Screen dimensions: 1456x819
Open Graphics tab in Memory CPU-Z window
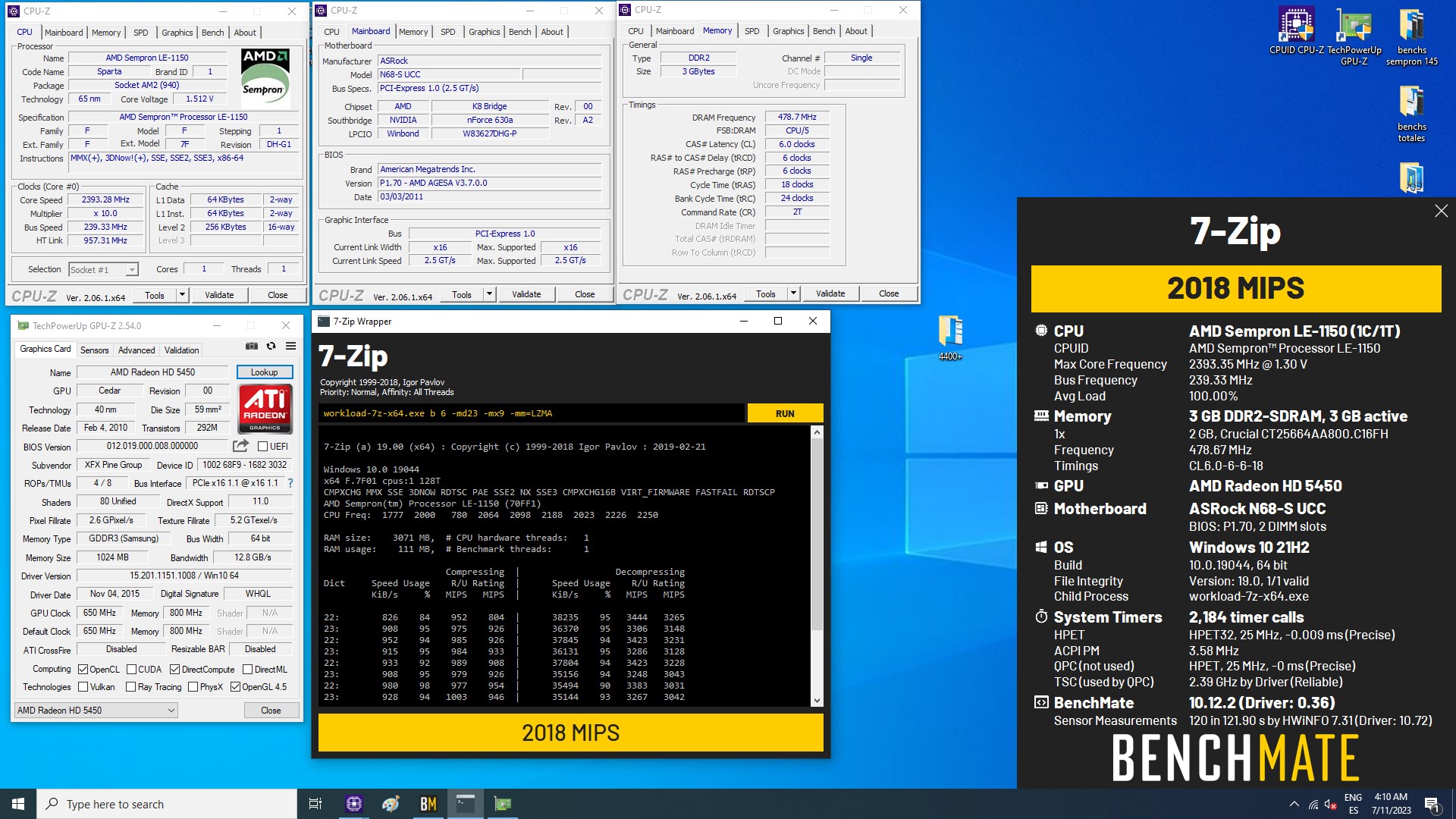pyautogui.click(x=789, y=31)
